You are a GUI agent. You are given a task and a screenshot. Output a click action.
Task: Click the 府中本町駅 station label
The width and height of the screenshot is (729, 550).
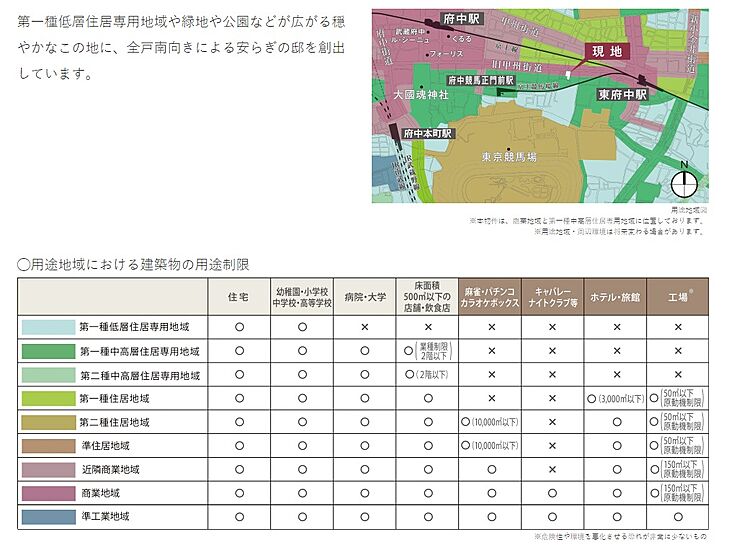point(427,132)
